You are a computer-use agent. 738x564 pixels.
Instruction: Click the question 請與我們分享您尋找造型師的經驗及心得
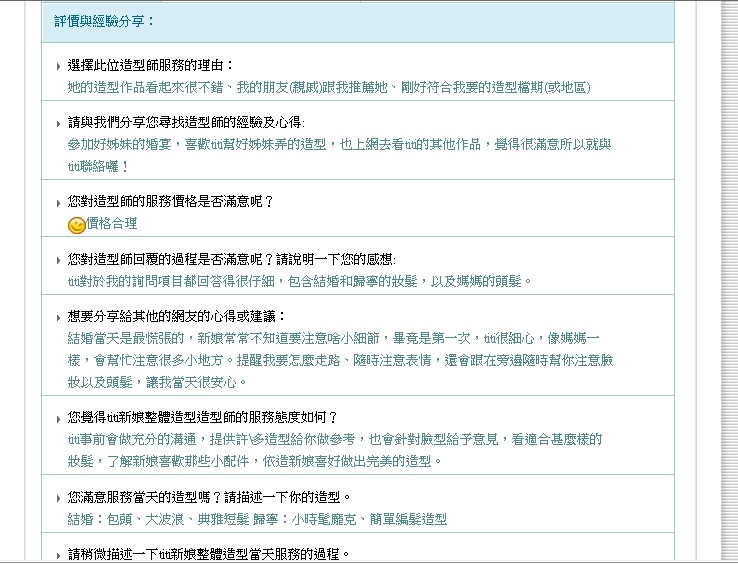186,122
